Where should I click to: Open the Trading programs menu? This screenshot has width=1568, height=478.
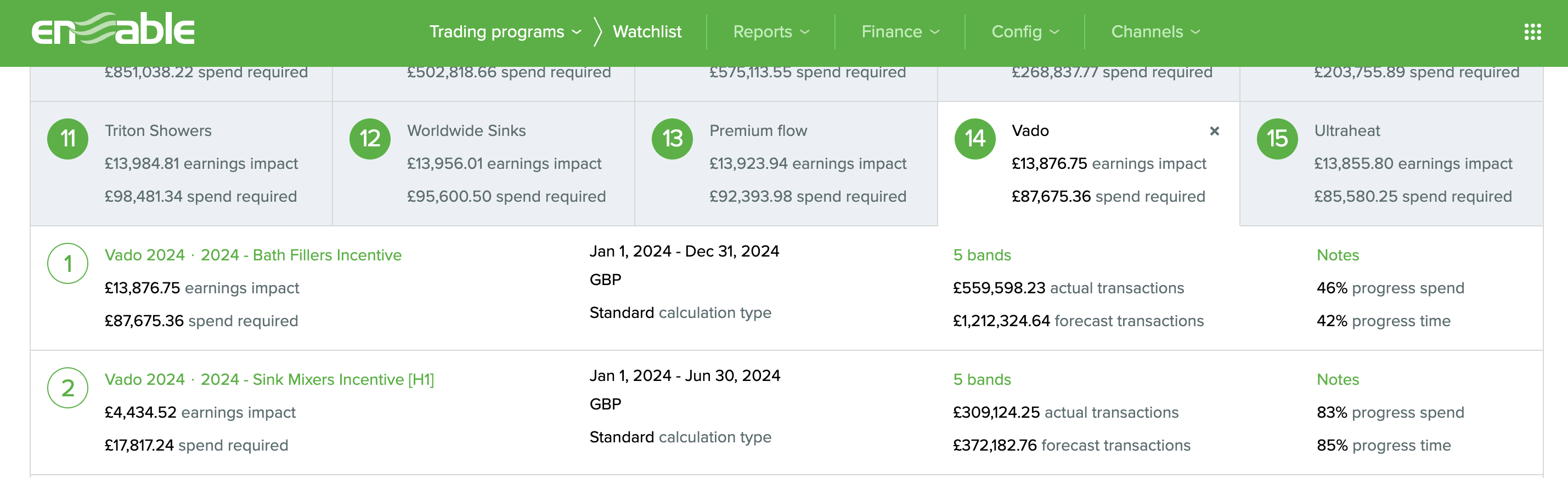click(x=505, y=32)
